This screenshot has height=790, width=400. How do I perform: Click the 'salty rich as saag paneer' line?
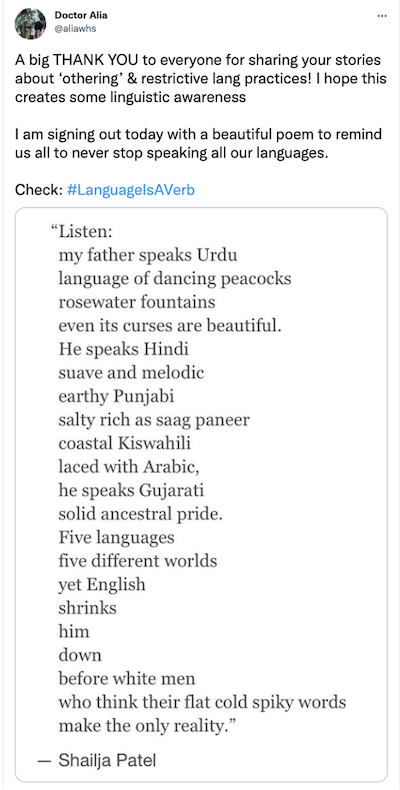pyautogui.click(x=154, y=420)
